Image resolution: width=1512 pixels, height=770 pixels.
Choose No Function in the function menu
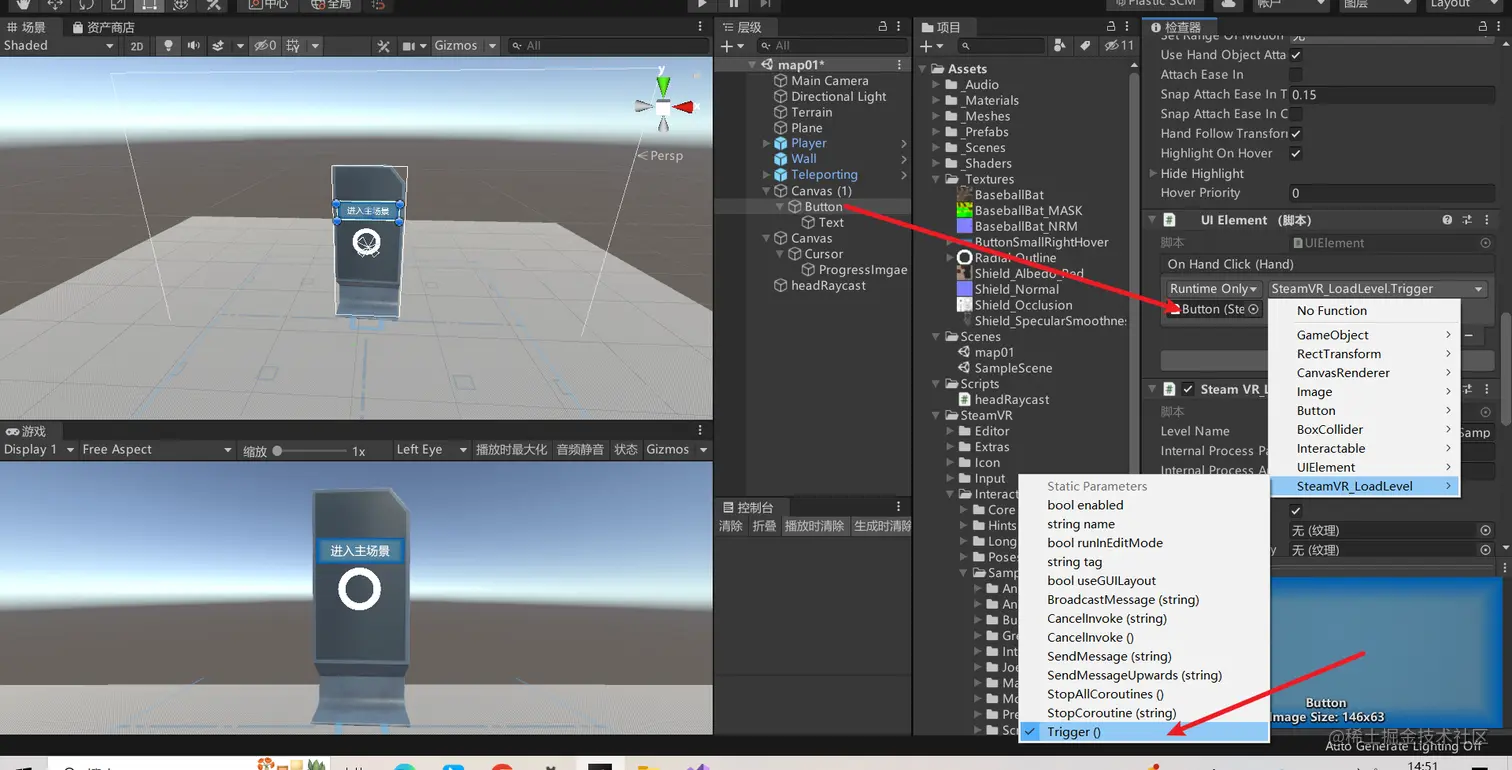pos(1364,311)
